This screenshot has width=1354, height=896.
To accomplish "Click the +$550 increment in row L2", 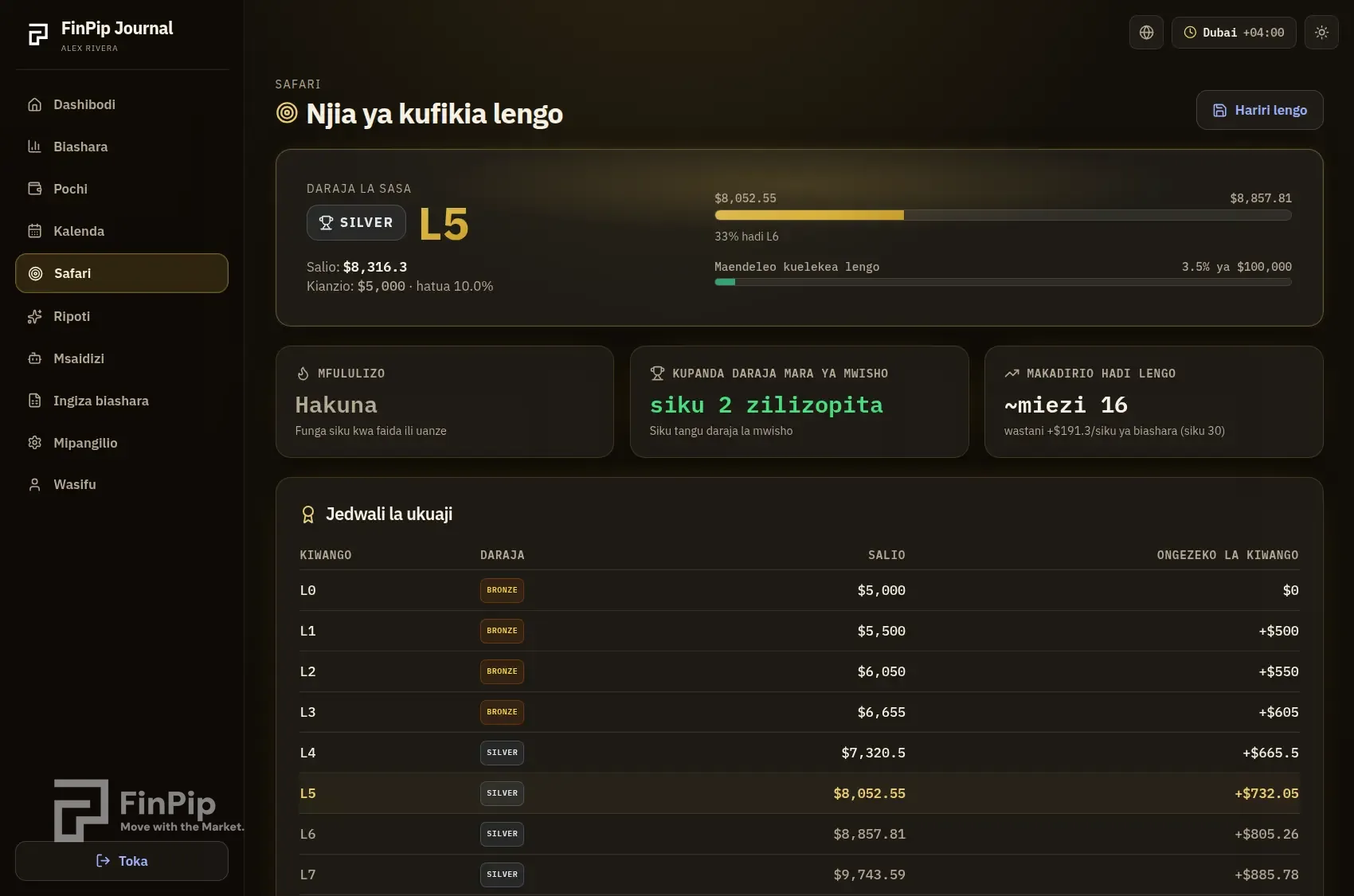I will (x=1278, y=671).
